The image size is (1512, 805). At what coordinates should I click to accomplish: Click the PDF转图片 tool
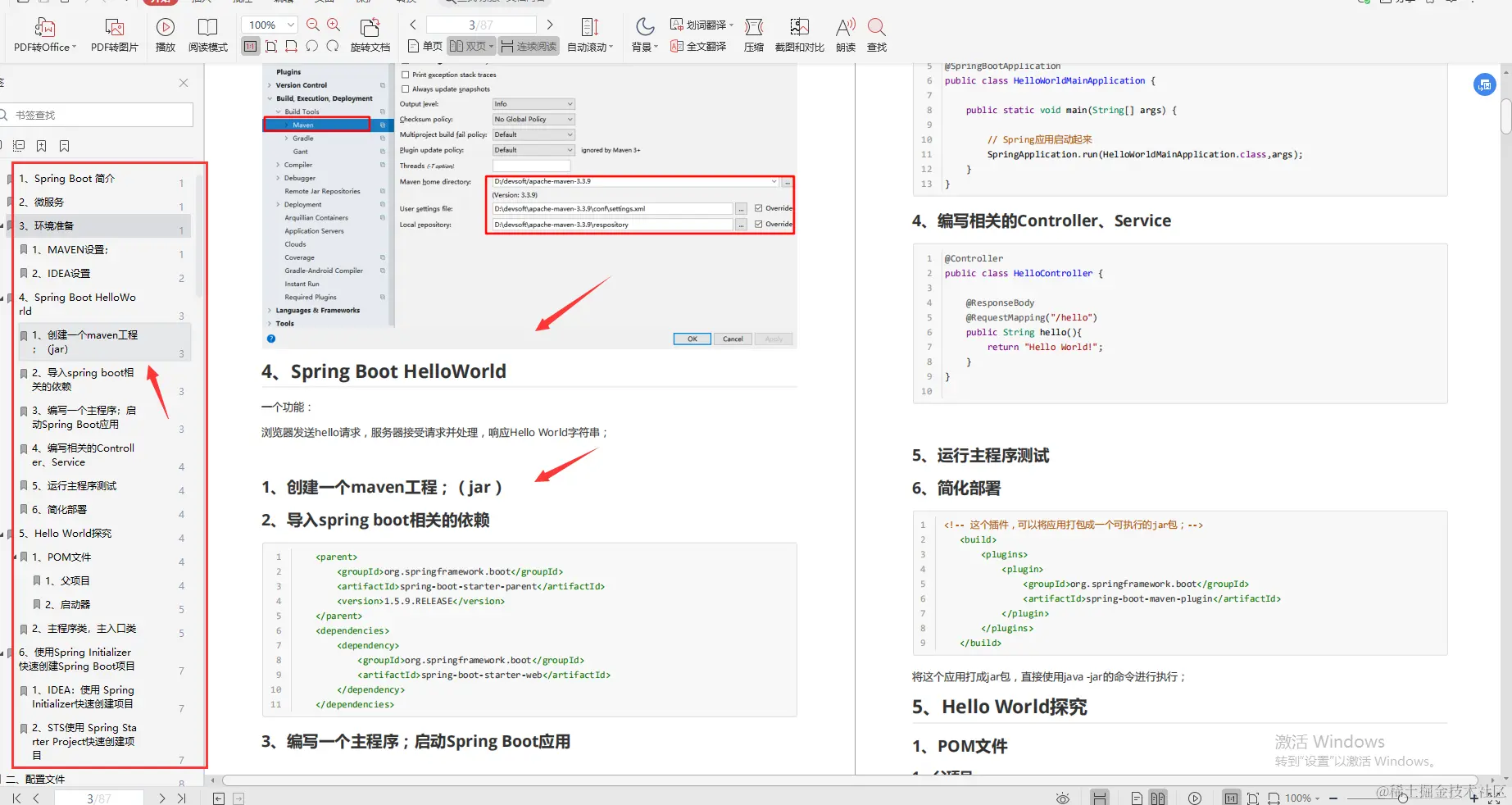pos(114,35)
